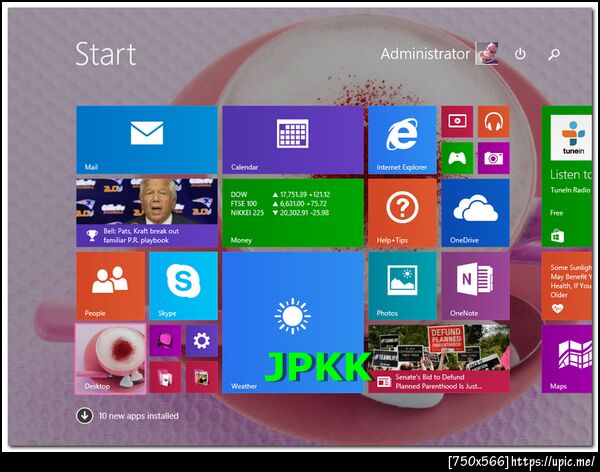The height and width of the screenshot is (472, 600).
Task: Click the Administrator profile picture
Action: tap(487, 53)
